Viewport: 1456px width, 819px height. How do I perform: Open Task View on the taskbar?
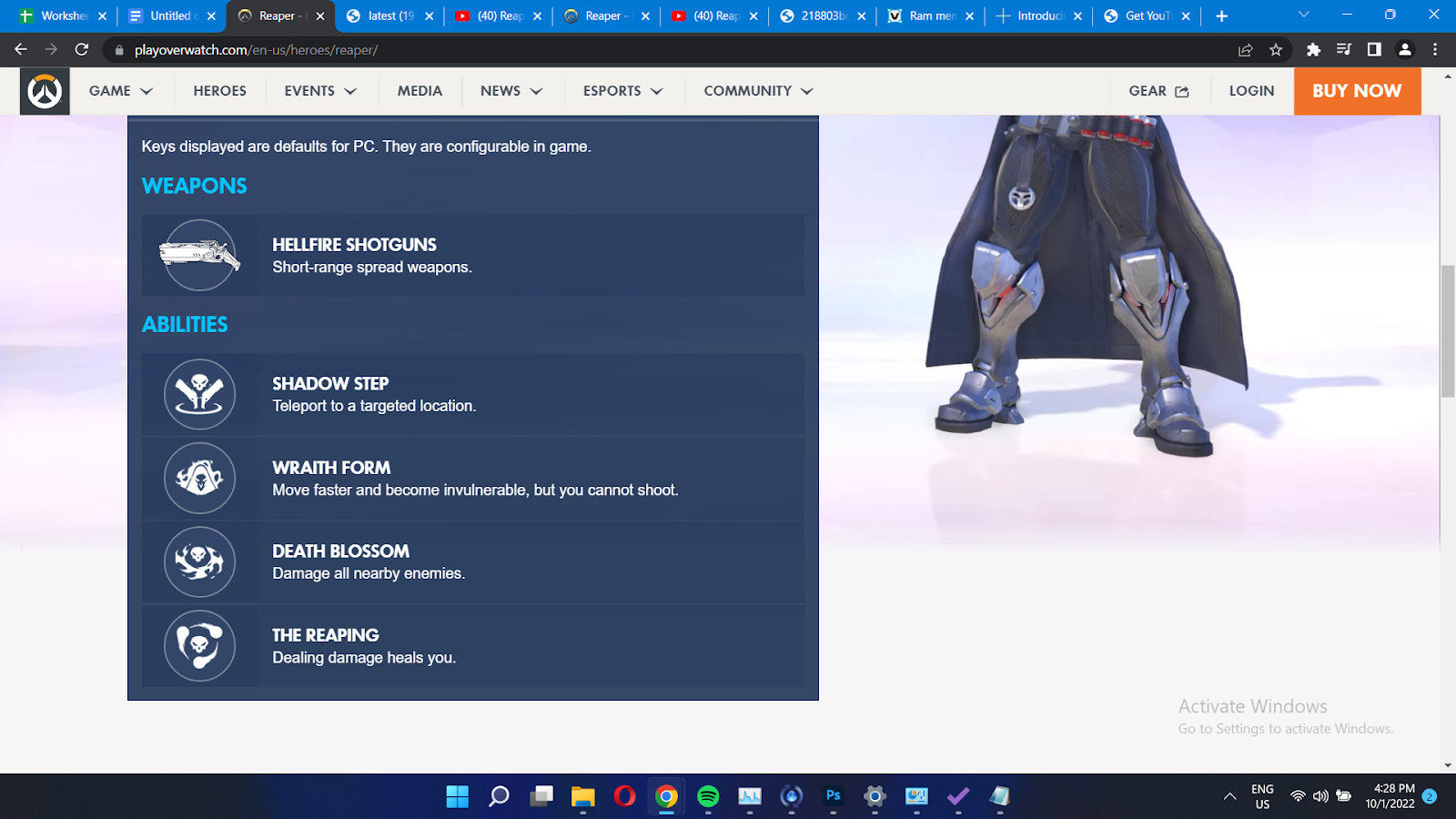point(541,797)
